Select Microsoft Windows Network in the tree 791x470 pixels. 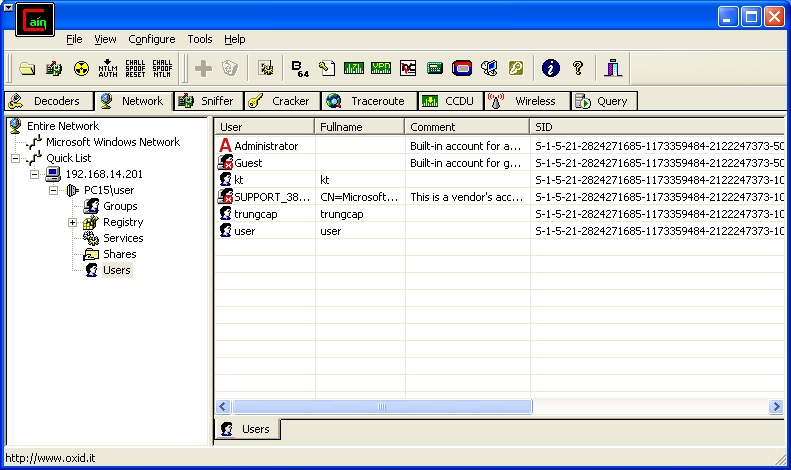[113, 142]
